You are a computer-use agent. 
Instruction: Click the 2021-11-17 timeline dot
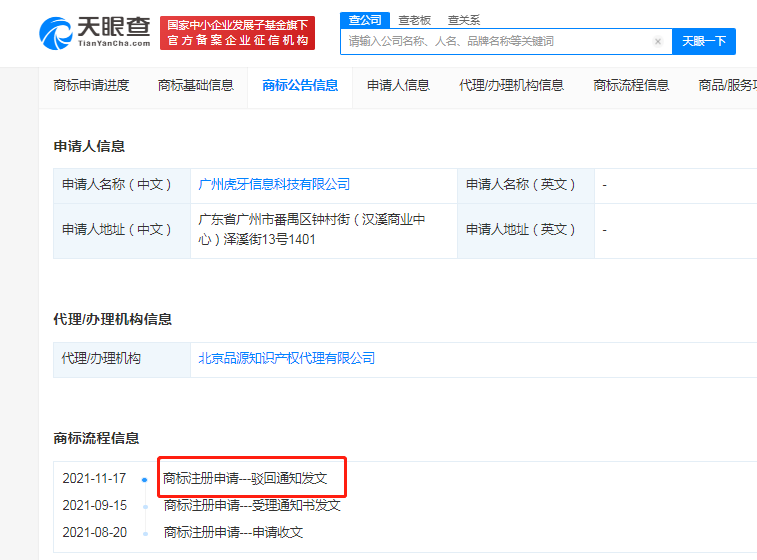144,480
